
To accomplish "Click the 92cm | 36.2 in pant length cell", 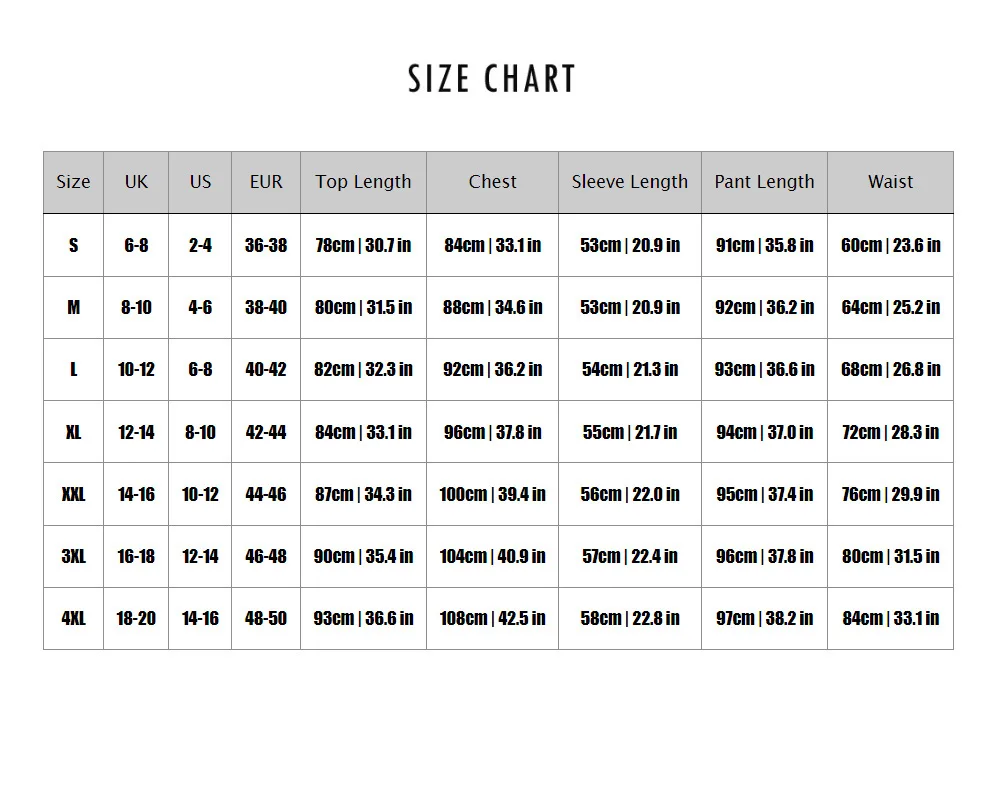I will click(764, 307).
